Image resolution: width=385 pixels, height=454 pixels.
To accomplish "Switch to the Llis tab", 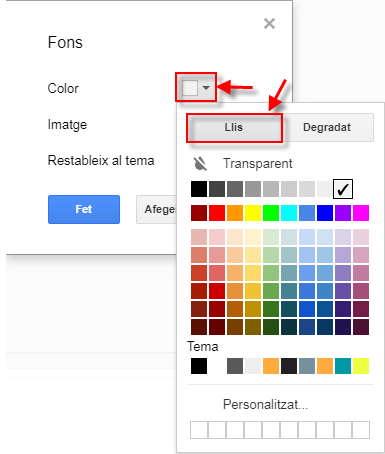I will (234, 127).
